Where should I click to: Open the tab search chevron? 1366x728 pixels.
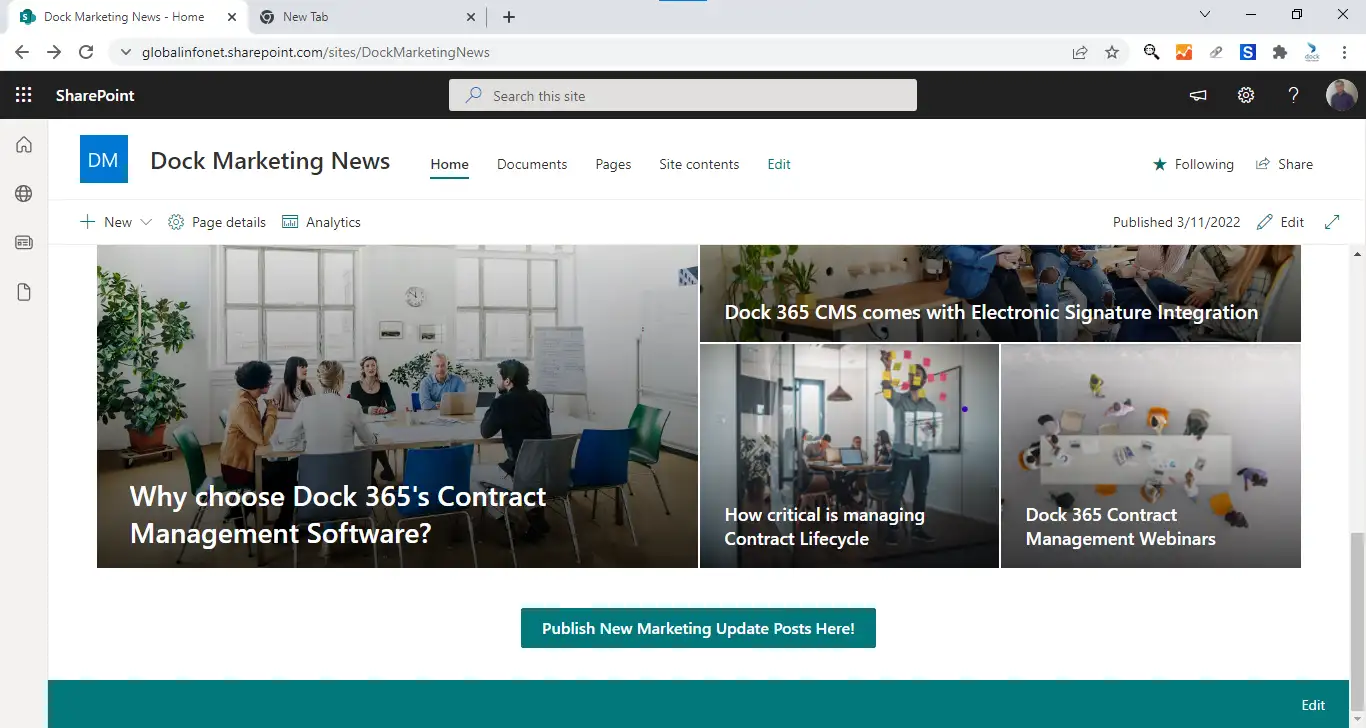pyautogui.click(x=1205, y=15)
